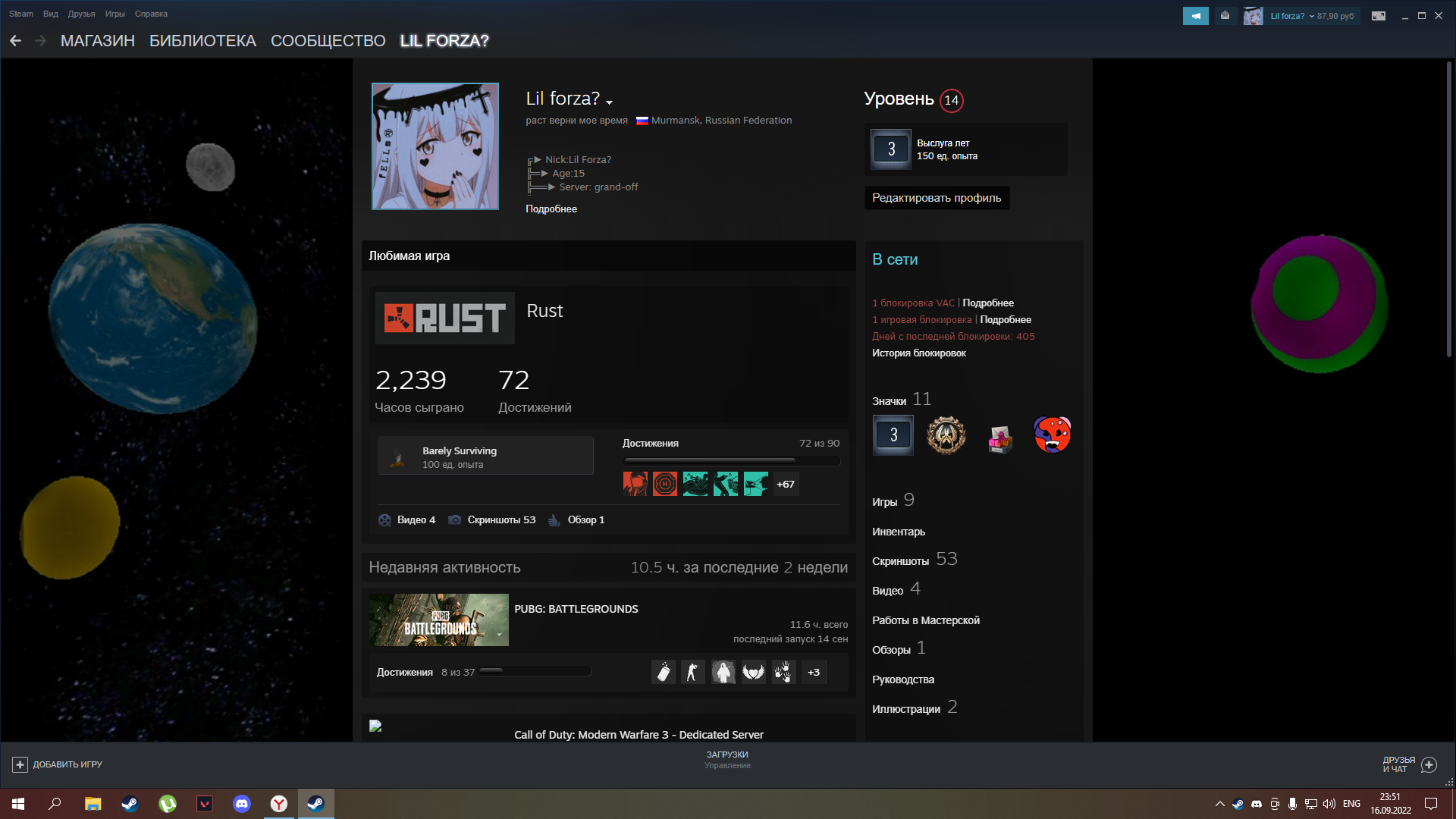This screenshot has height=819, width=1456.
Task: Click the profile avatar picture
Action: 435,146
